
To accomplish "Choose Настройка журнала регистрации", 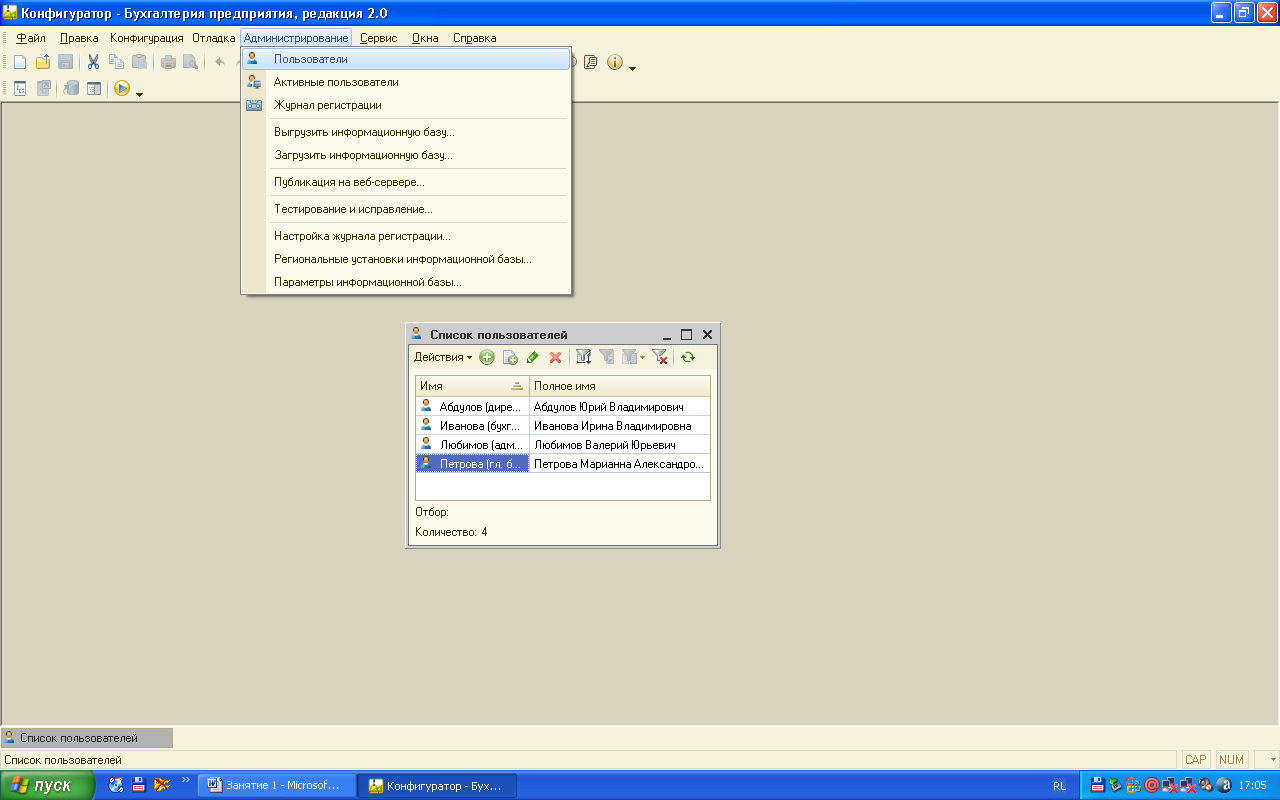I will (x=406, y=236).
